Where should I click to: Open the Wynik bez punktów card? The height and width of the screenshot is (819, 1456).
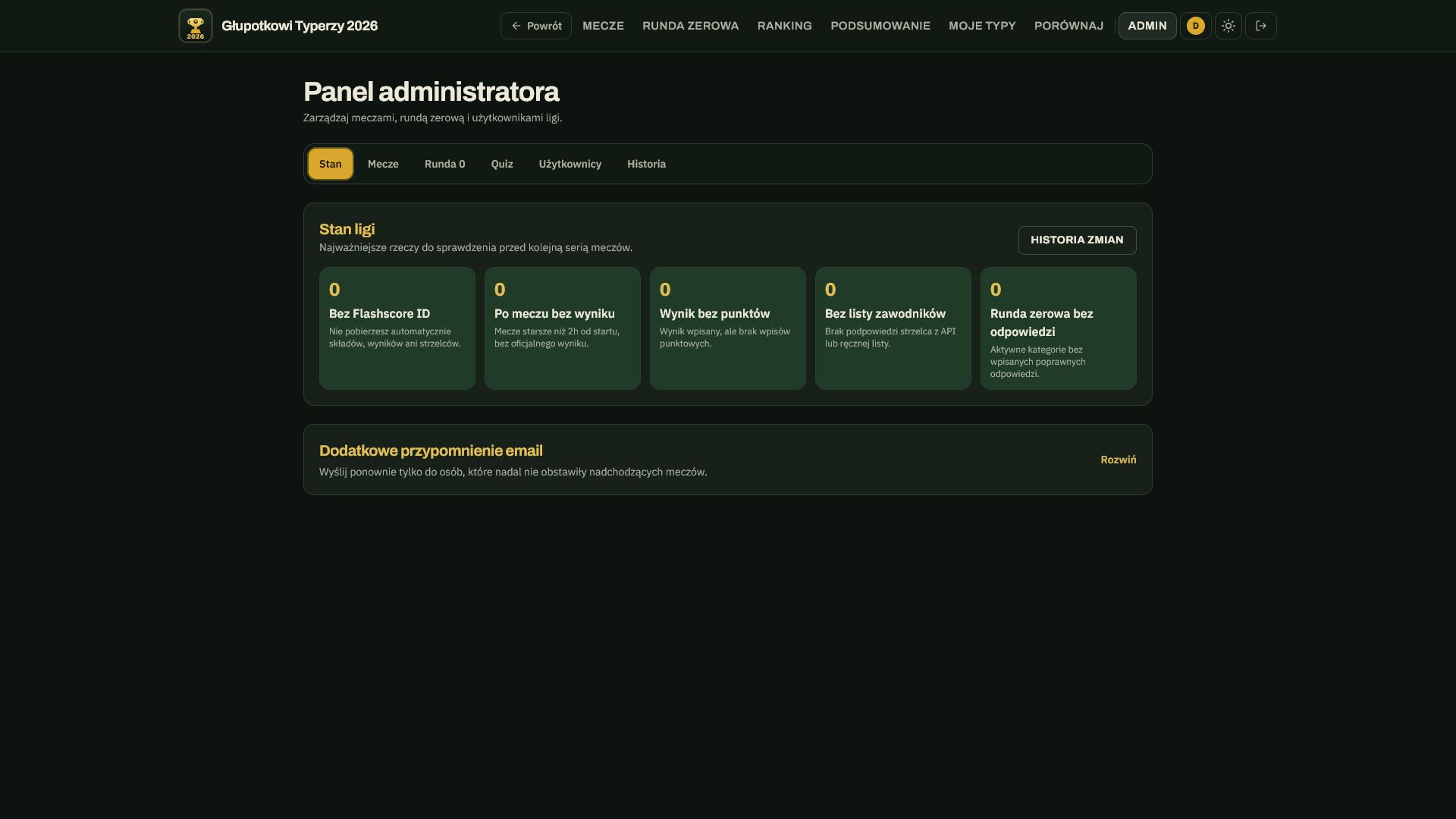pyautogui.click(x=728, y=328)
